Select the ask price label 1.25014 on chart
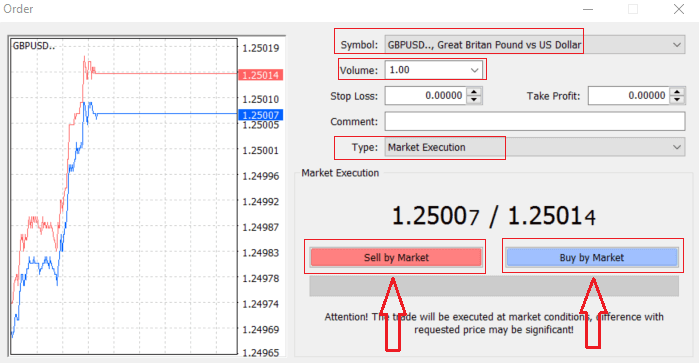Image resolution: width=699 pixels, height=363 pixels. [x=261, y=75]
